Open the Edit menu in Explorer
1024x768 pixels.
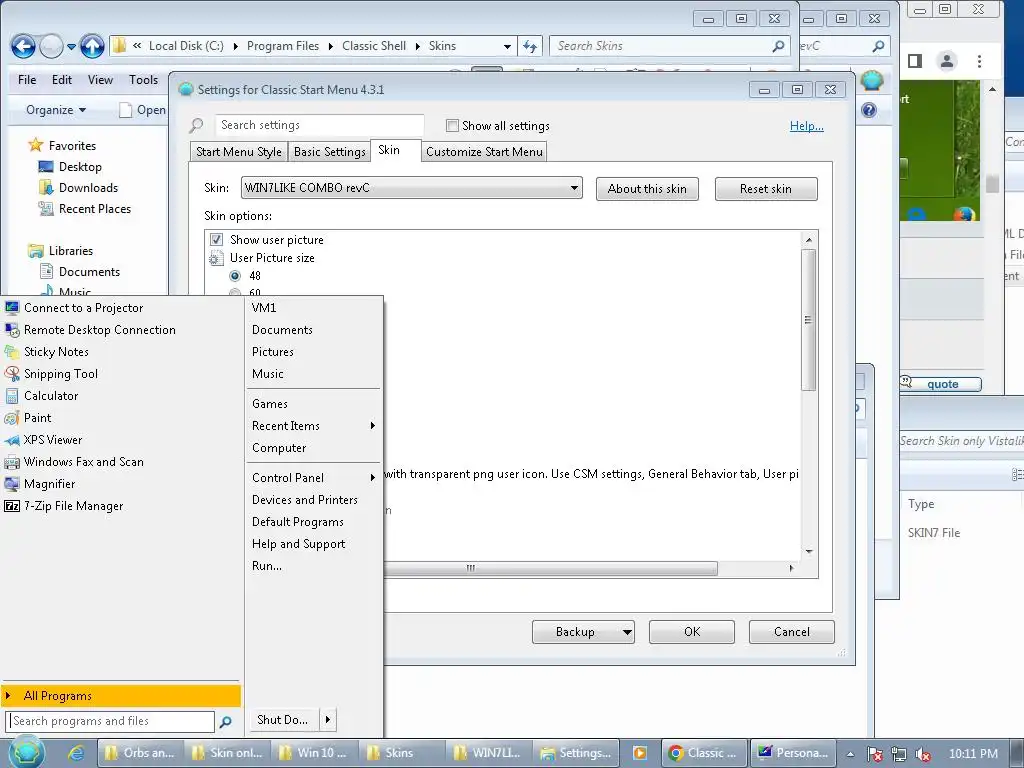[62, 80]
